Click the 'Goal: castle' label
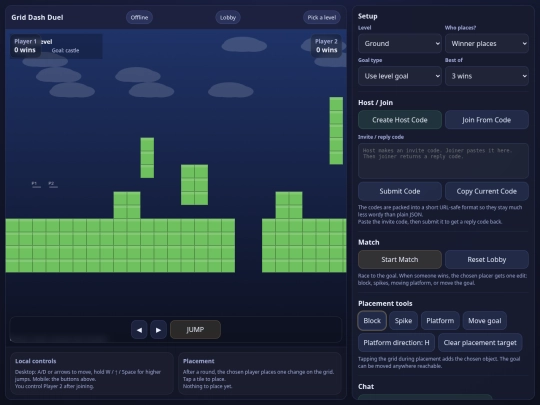The image size is (540, 405). [65, 50]
